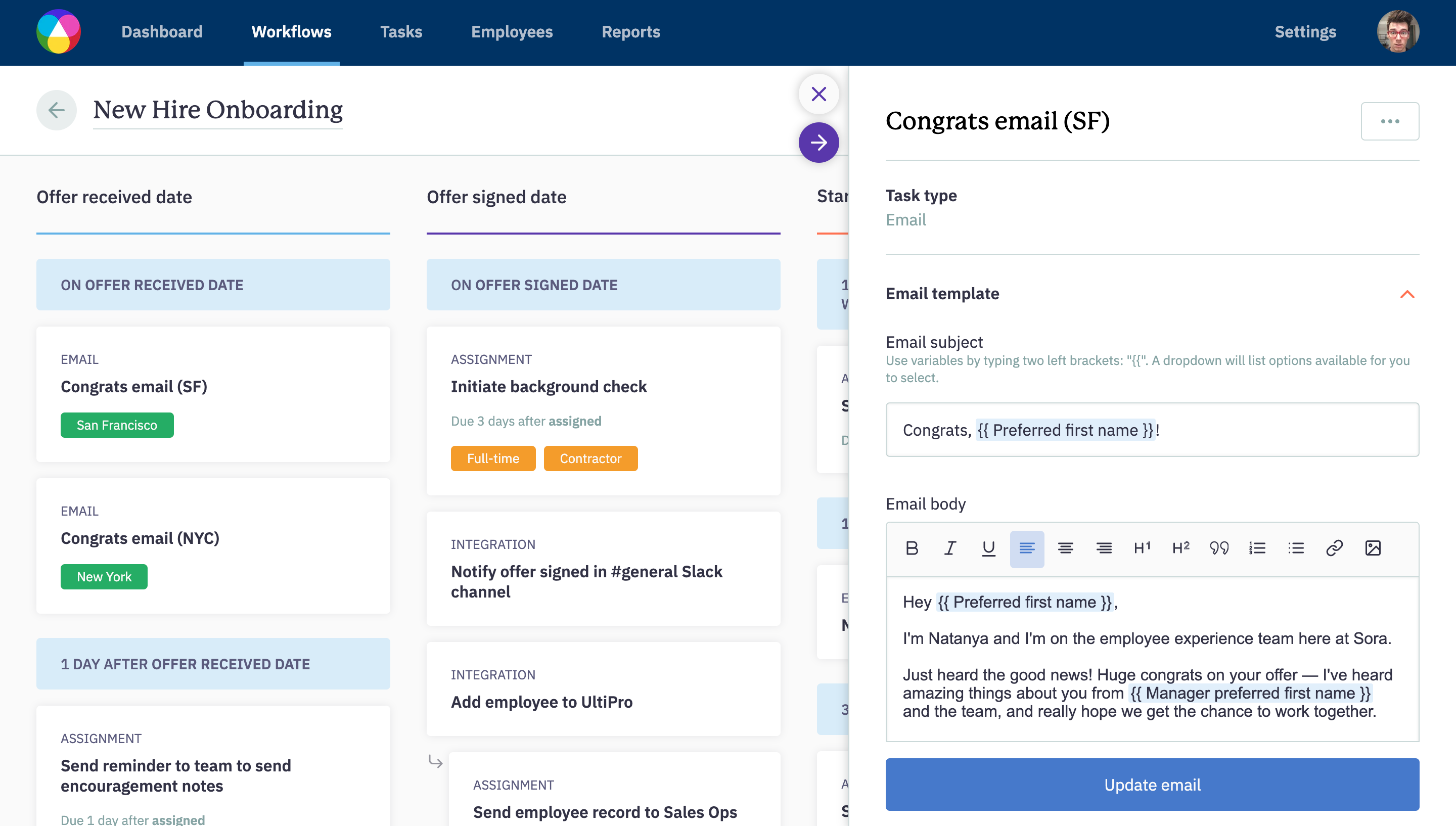Insert a block quote

pyautogui.click(x=1219, y=548)
